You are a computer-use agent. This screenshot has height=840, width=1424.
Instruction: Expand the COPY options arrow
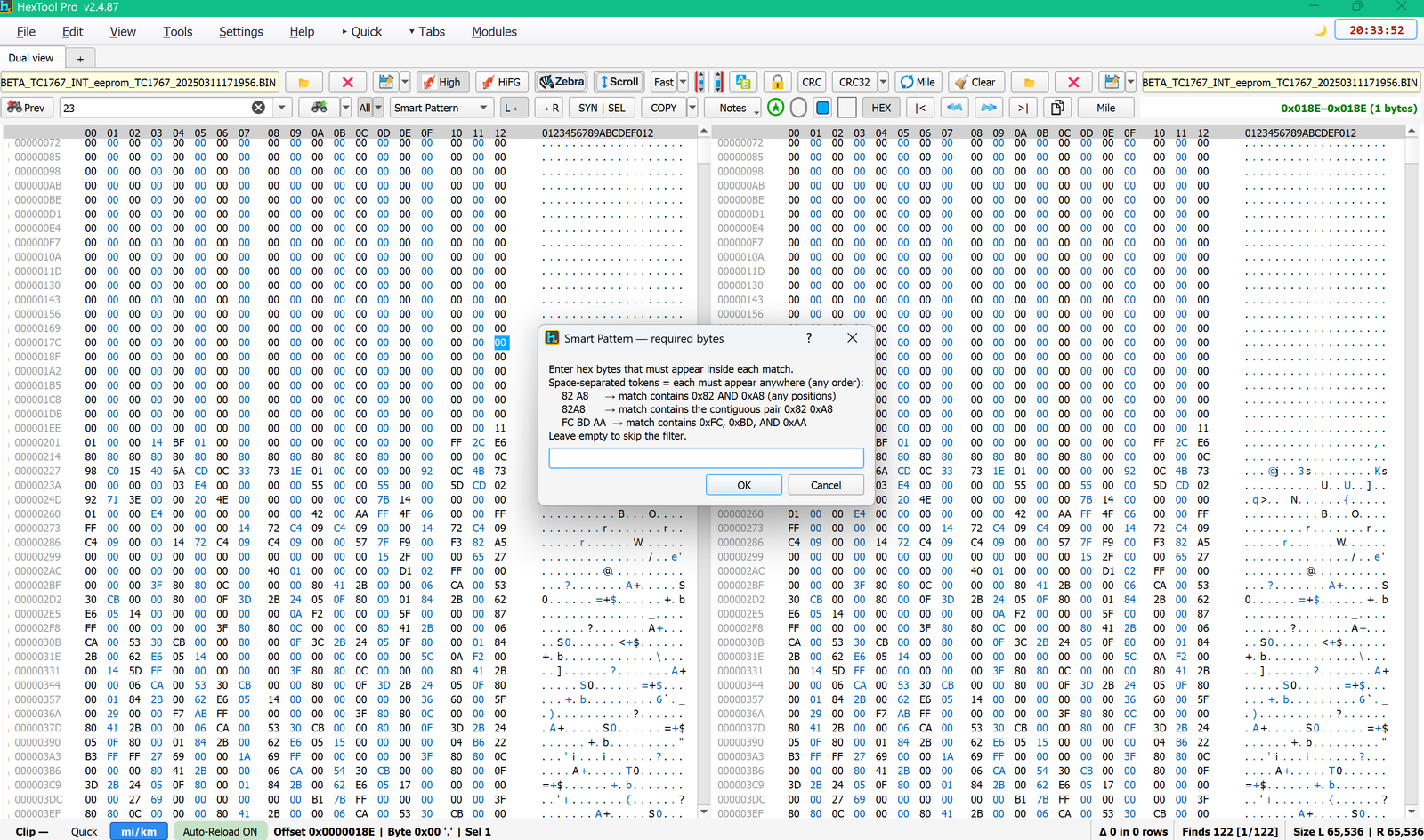click(x=693, y=108)
